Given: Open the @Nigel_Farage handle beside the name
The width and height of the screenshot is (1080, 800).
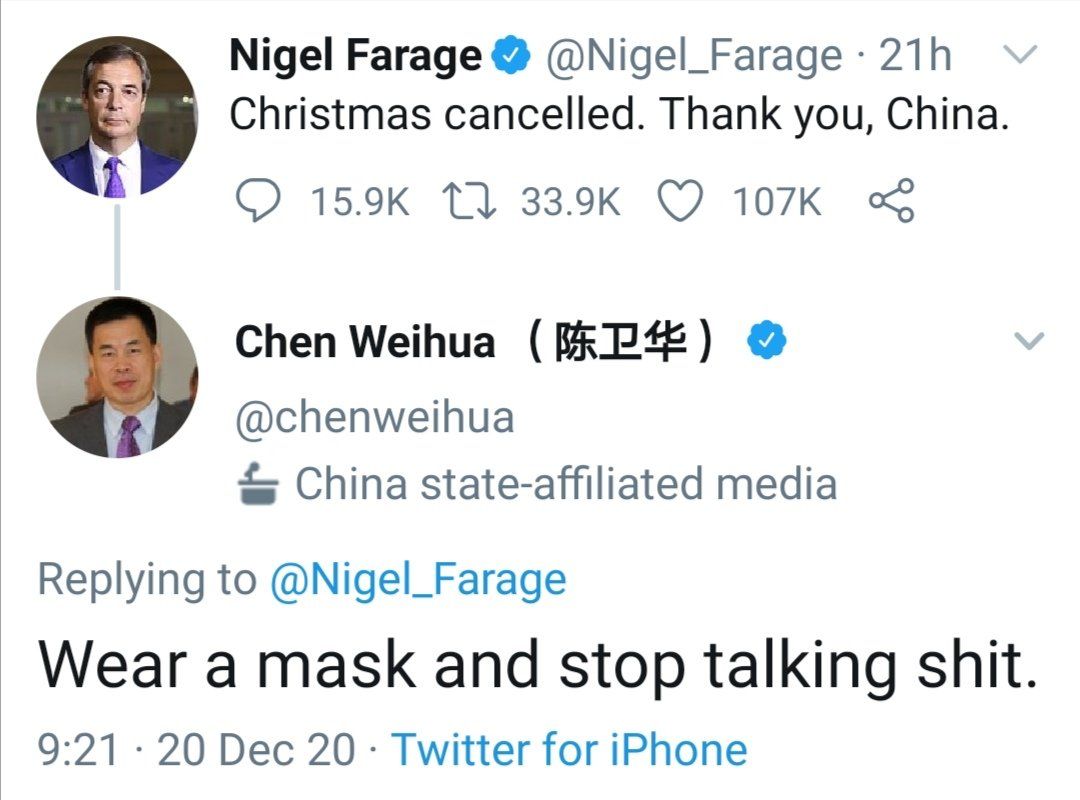Looking at the screenshot, I should 693,57.
